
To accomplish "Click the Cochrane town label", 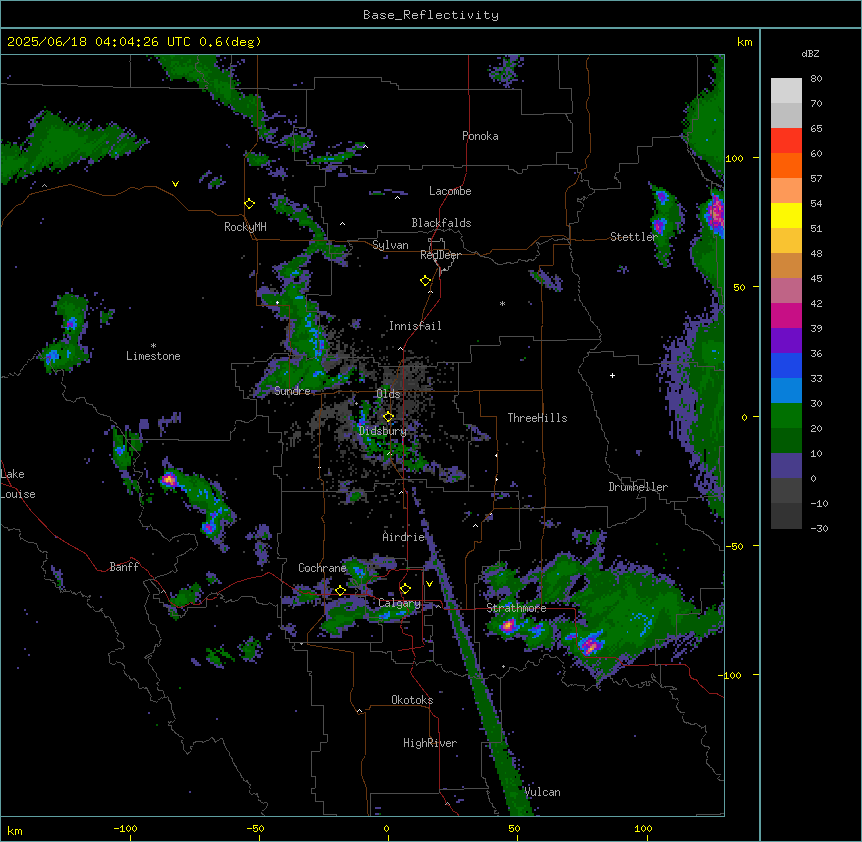I will coord(322,568).
